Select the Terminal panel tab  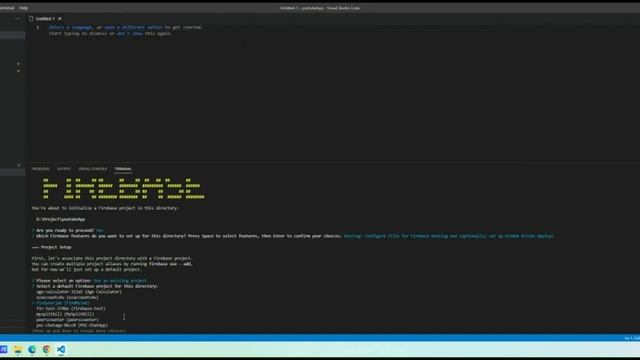123,169
